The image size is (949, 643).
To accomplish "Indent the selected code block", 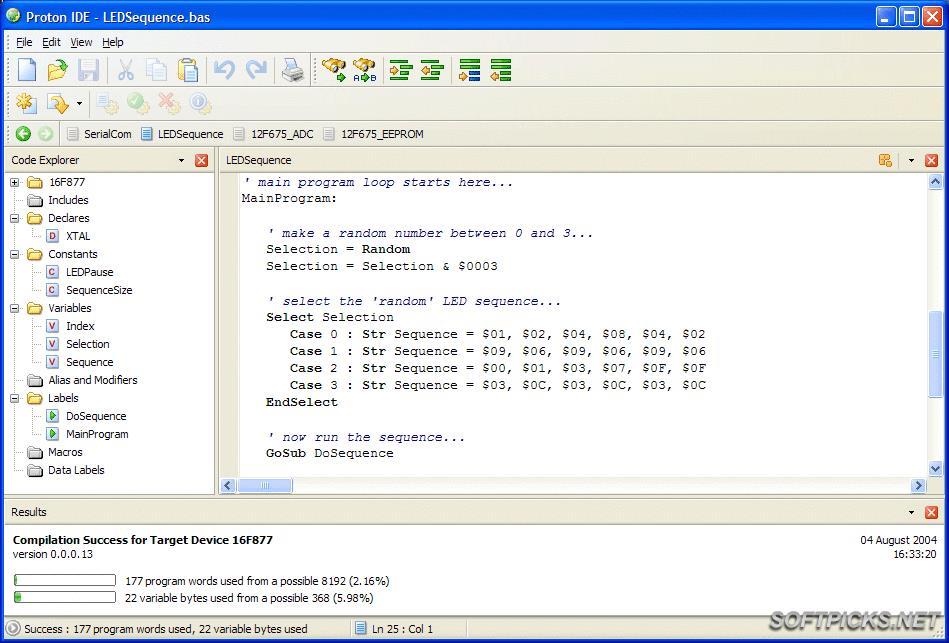I will coord(401,70).
